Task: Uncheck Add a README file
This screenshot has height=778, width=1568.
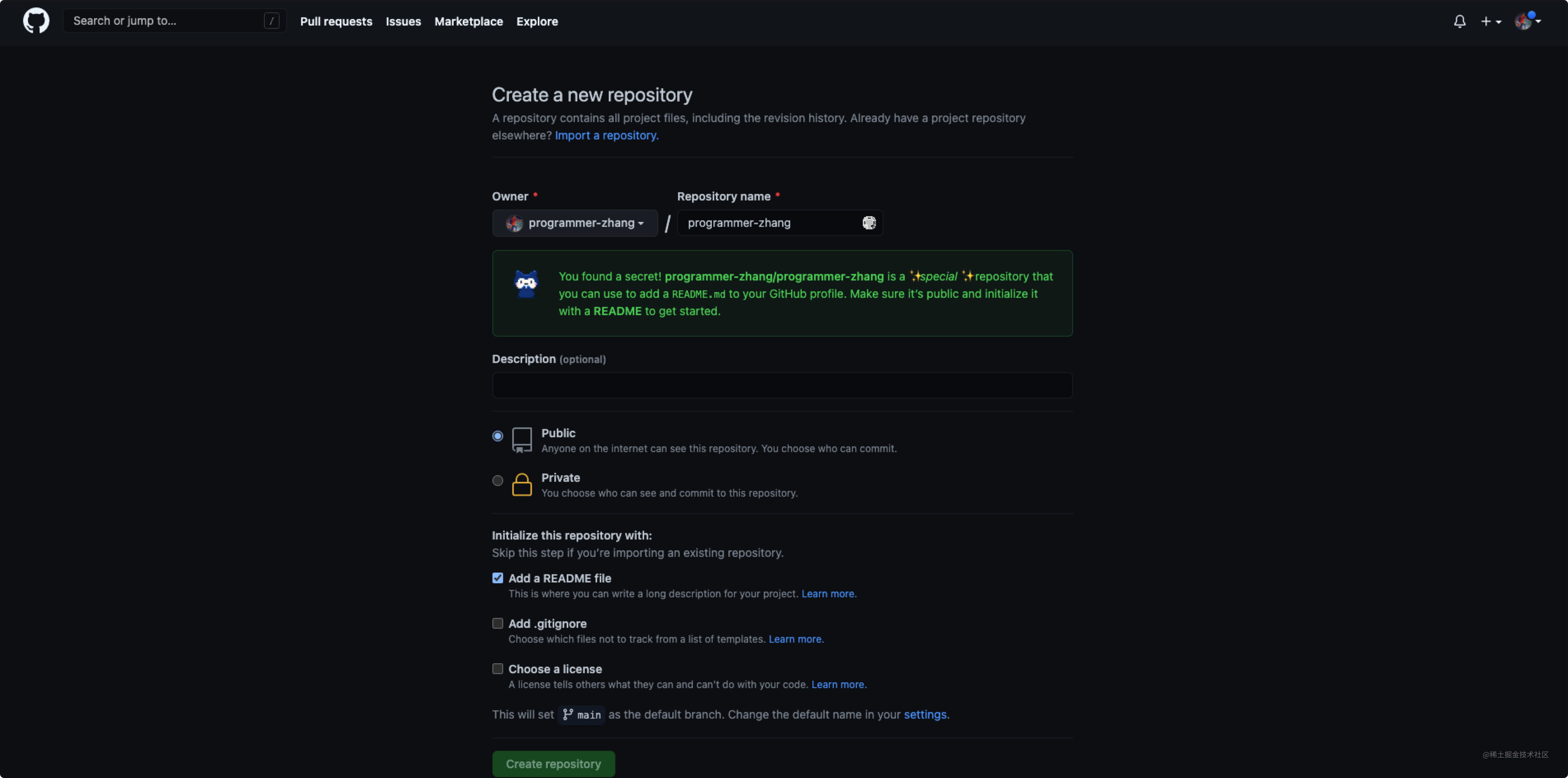Action: 497,578
